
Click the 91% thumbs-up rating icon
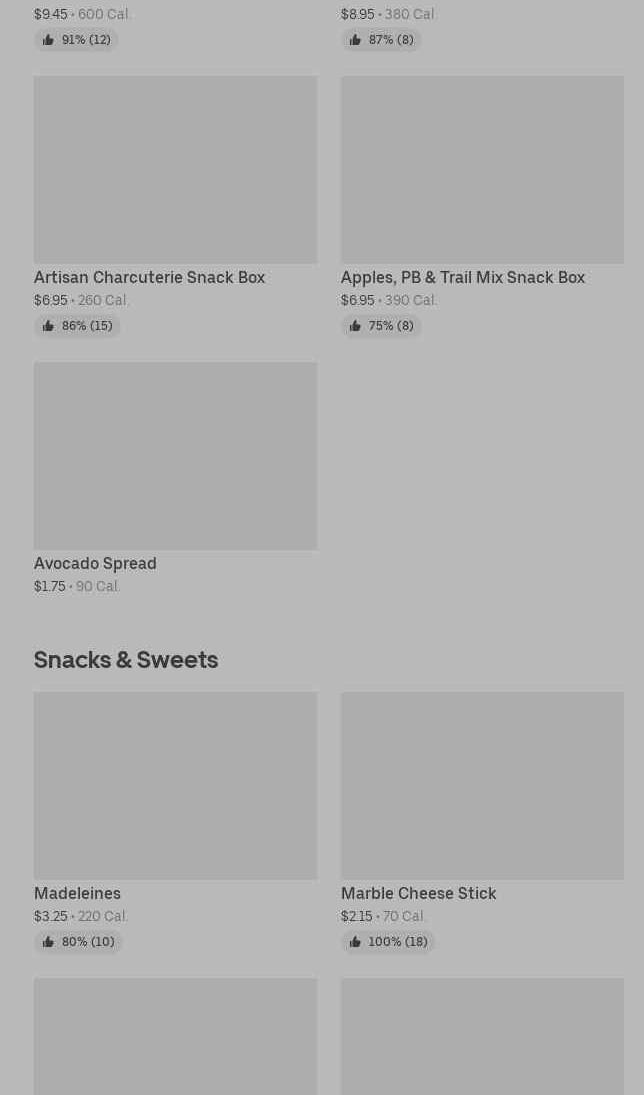(48, 40)
